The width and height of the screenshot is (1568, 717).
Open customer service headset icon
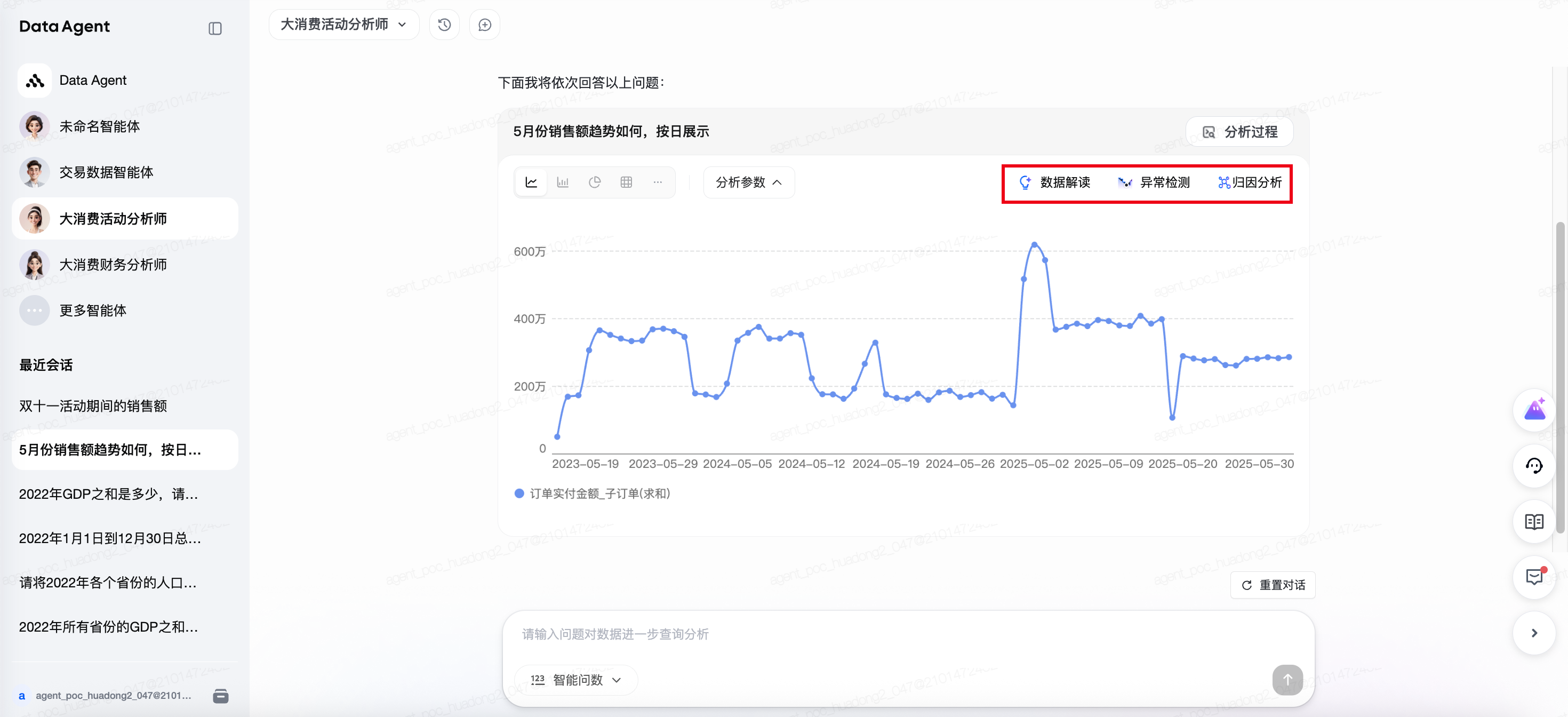(1533, 466)
